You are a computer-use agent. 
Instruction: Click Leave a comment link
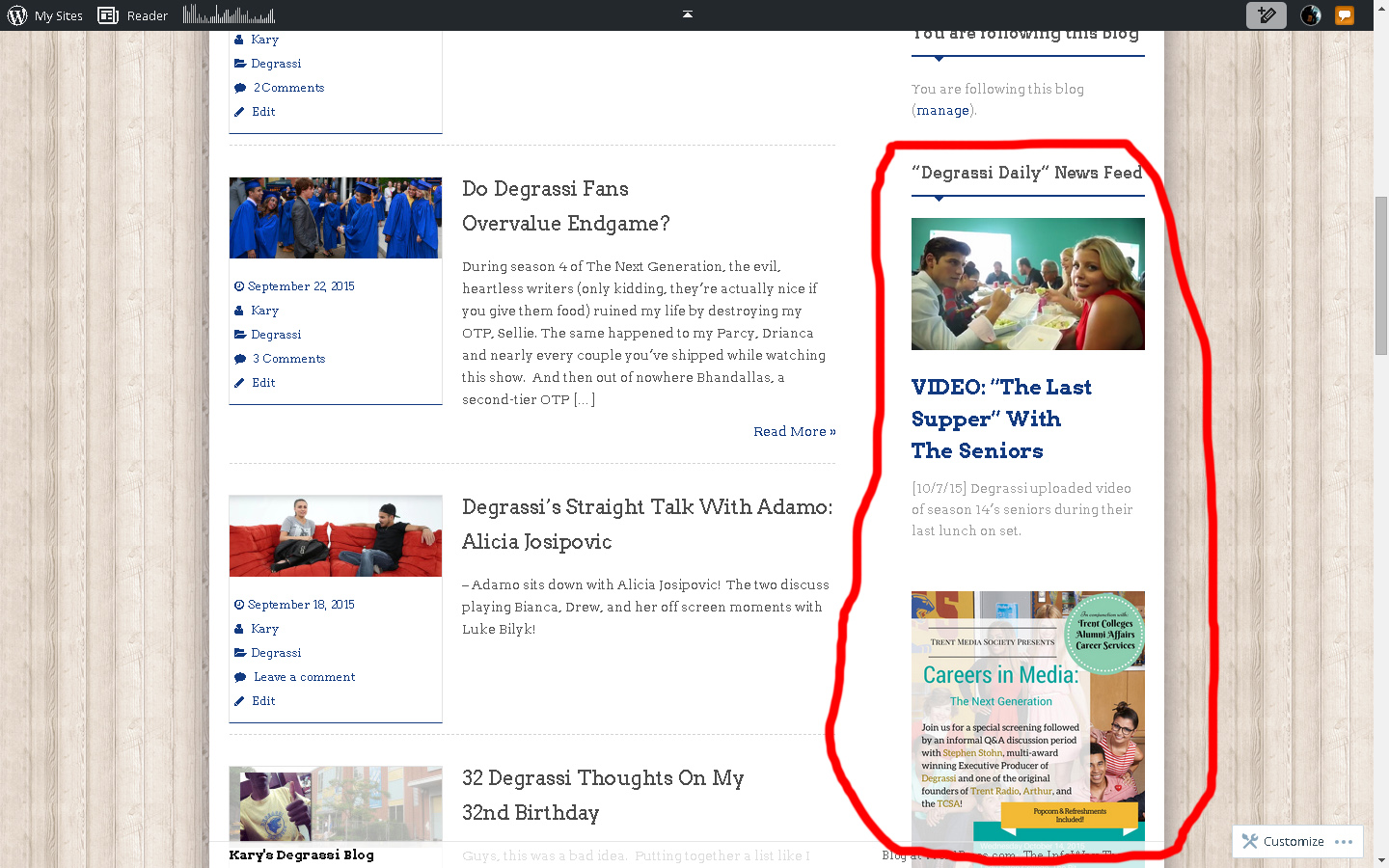click(304, 677)
